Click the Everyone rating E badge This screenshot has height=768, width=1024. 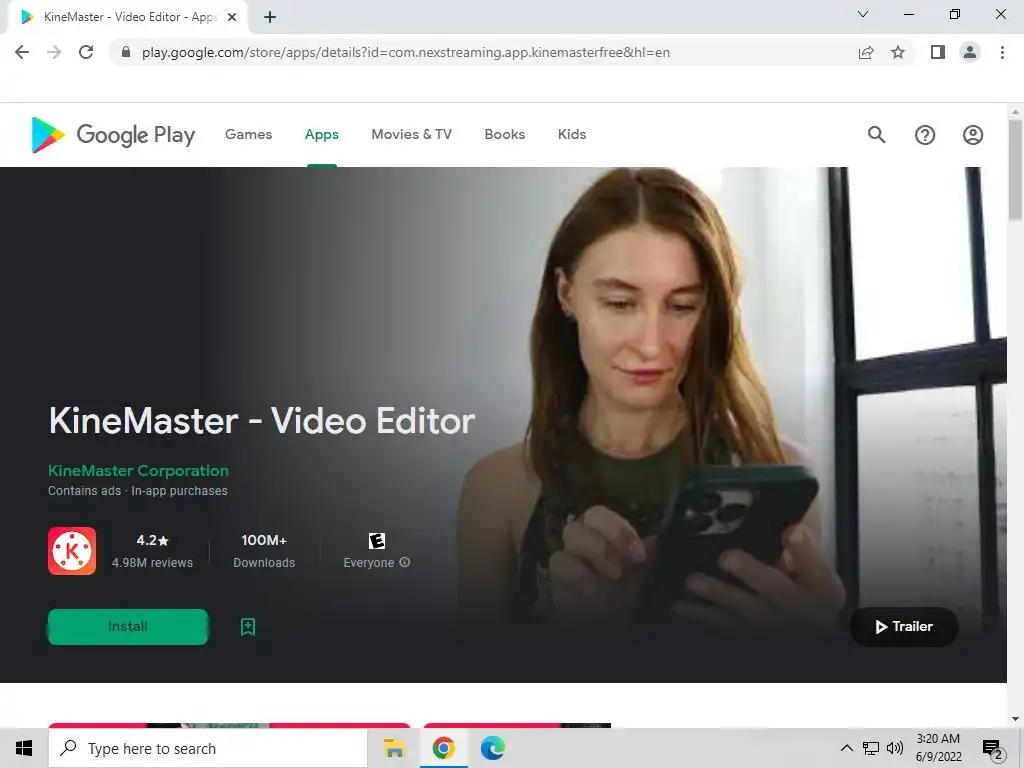coord(377,541)
